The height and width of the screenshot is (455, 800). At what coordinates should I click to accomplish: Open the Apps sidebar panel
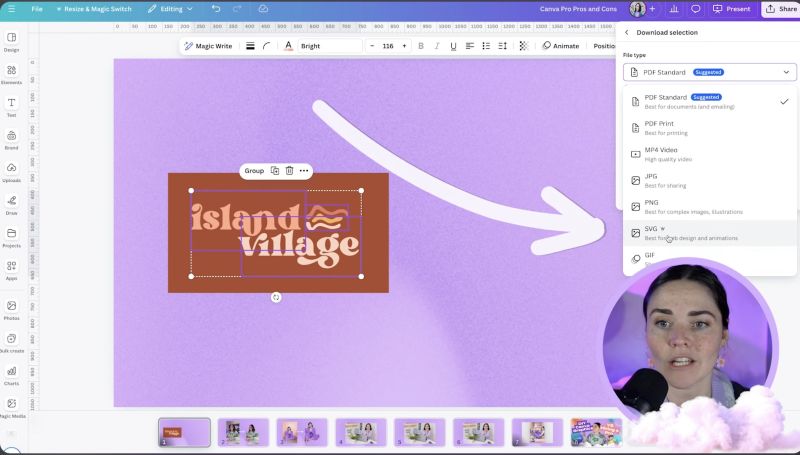click(11, 270)
